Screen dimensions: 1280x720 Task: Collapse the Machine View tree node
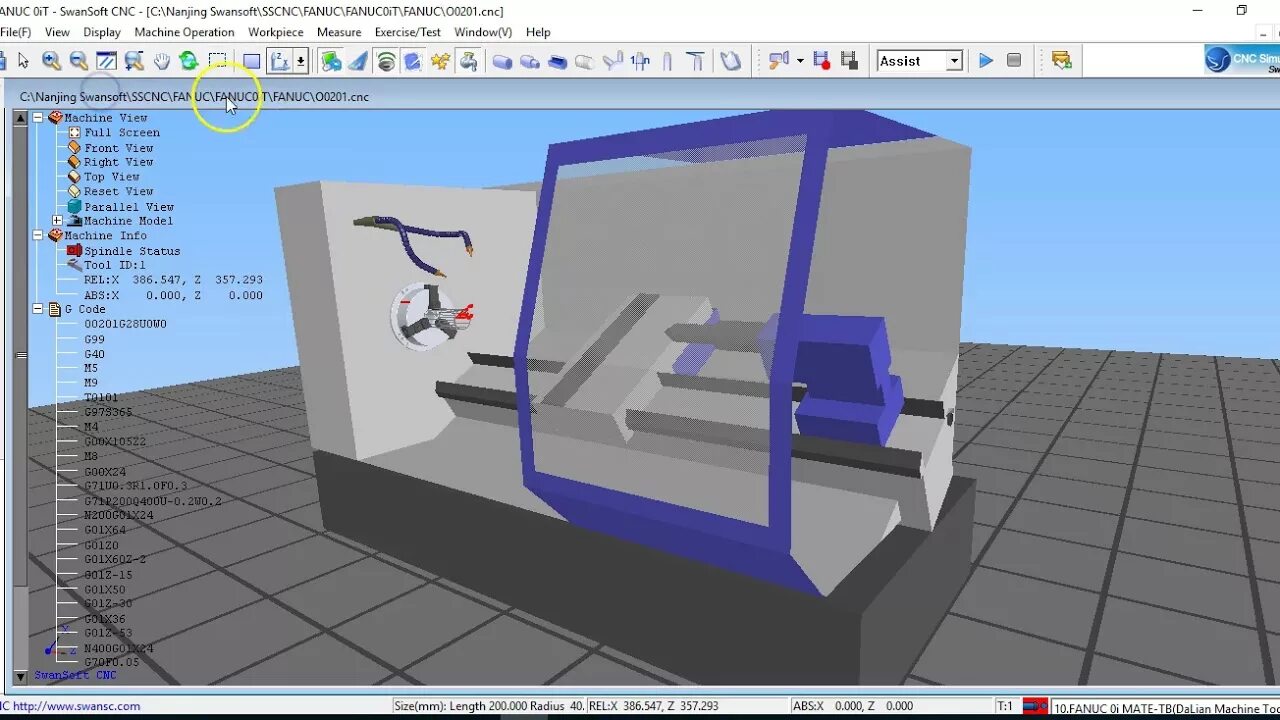pyautogui.click(x=38, y=117)
